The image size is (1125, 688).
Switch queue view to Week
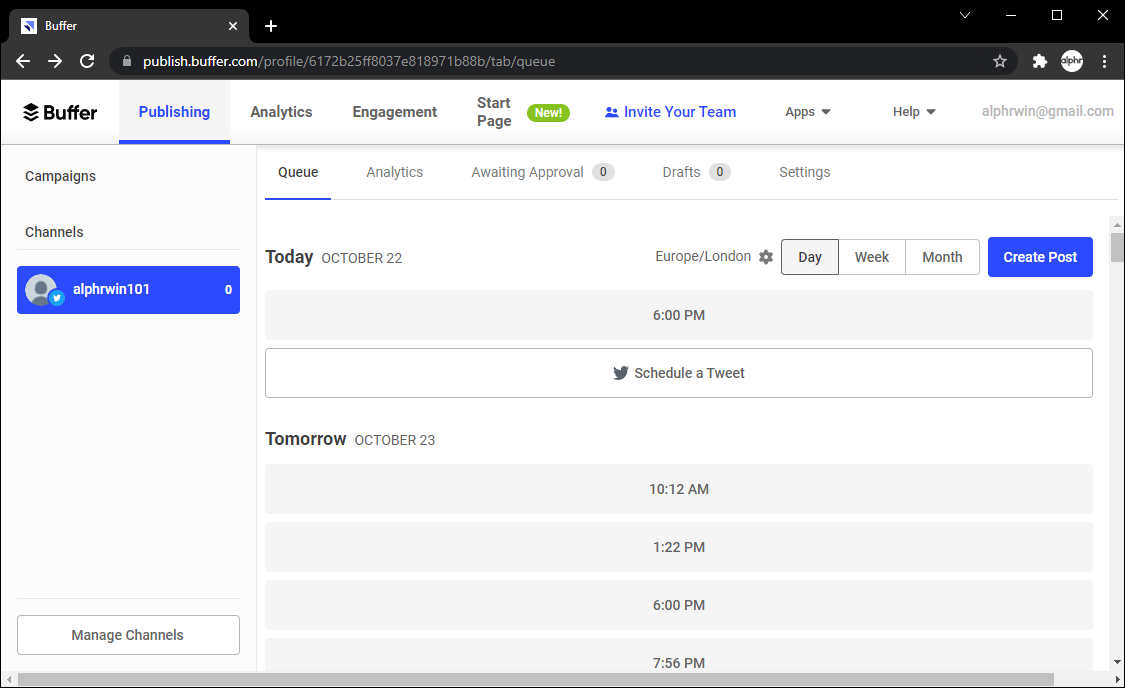(x=872, y=257)
